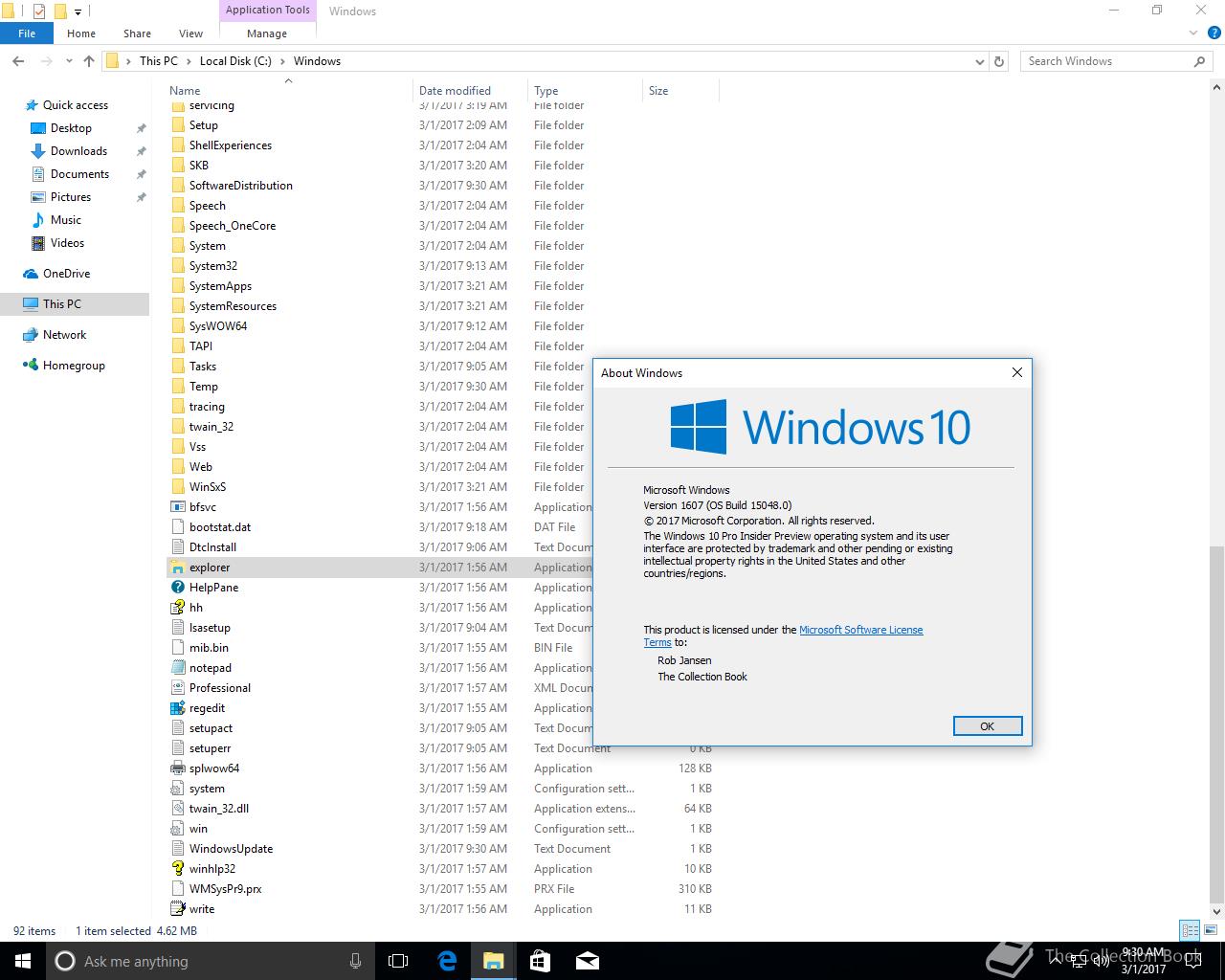Sort by Date modified column header
The image size is (1225, 980).
(470, 91)
